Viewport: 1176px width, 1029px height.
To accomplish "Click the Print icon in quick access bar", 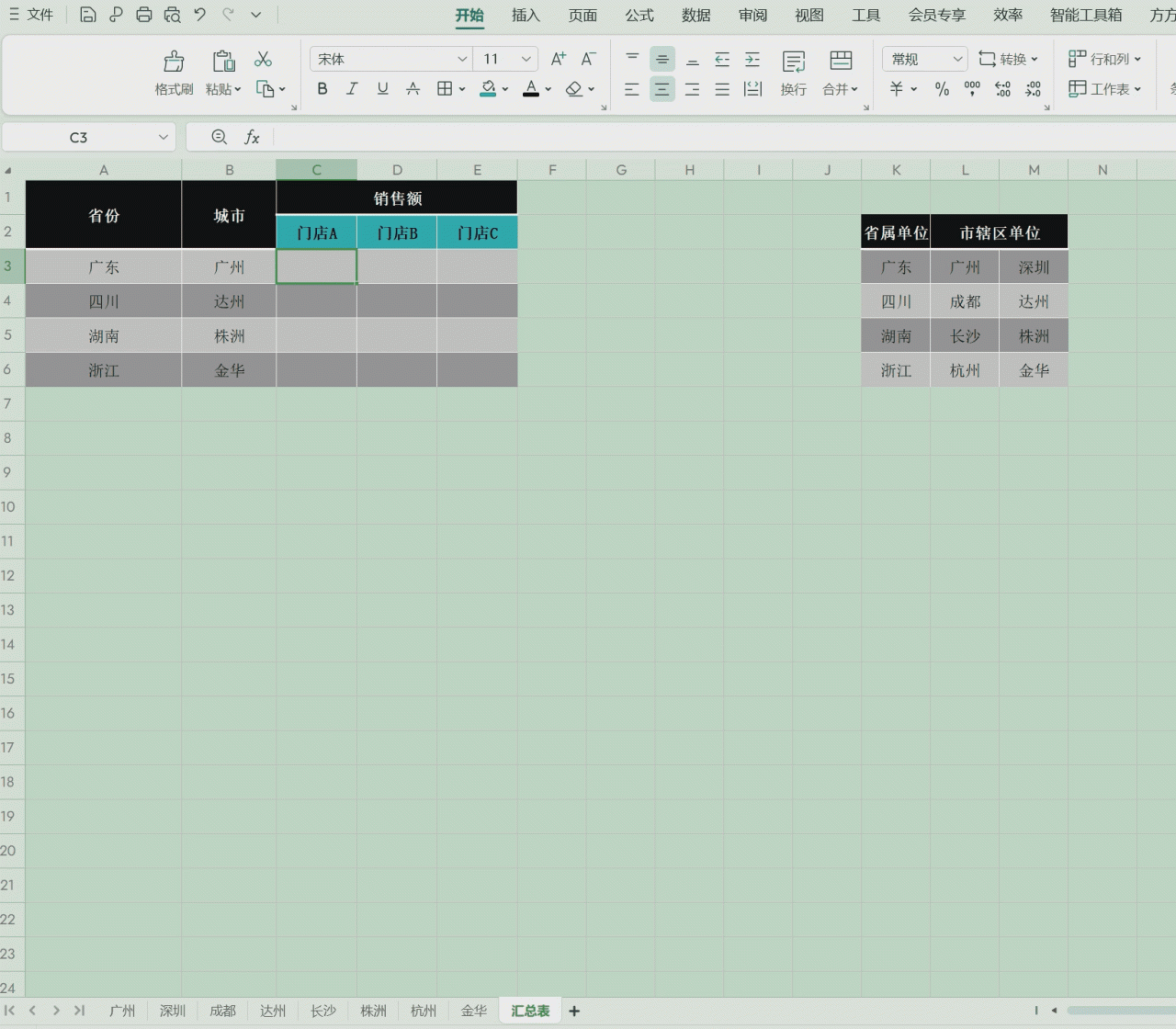I will [x=144, y=15].
